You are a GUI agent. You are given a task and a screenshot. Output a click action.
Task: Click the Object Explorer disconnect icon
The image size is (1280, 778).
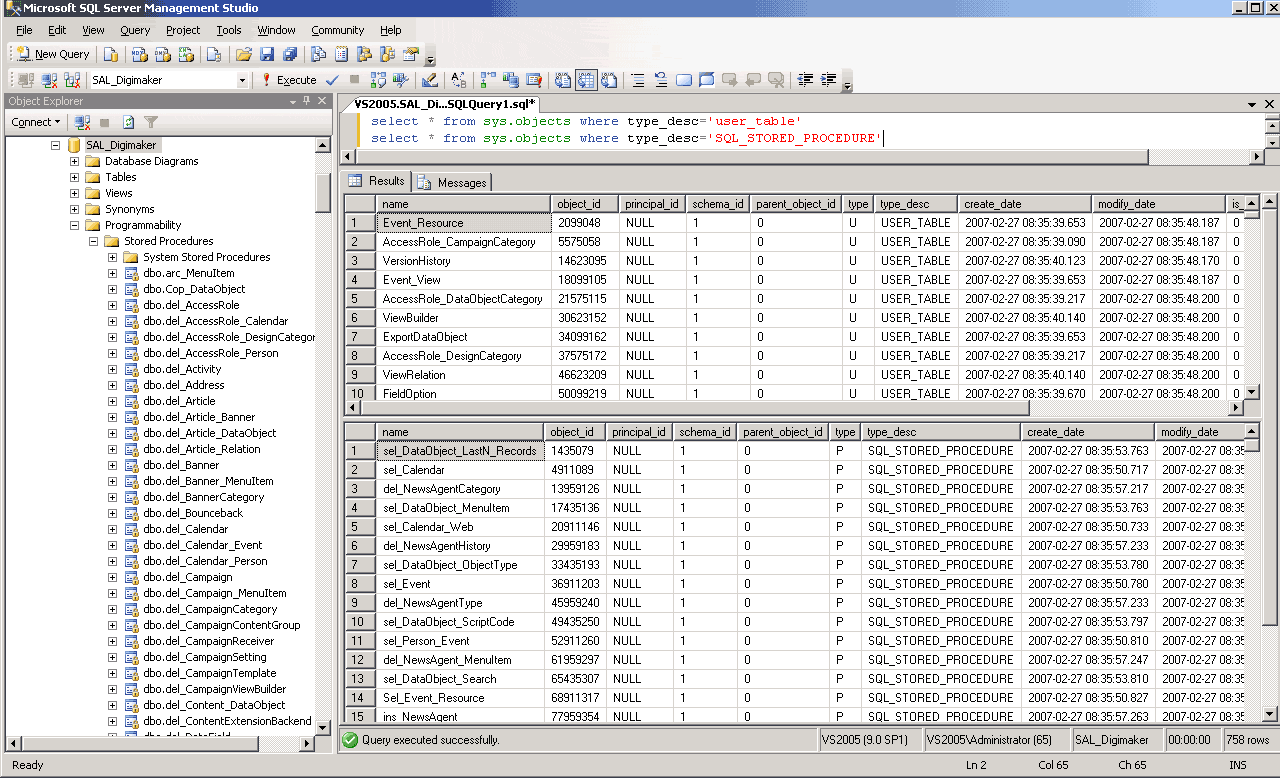[83, 122]
